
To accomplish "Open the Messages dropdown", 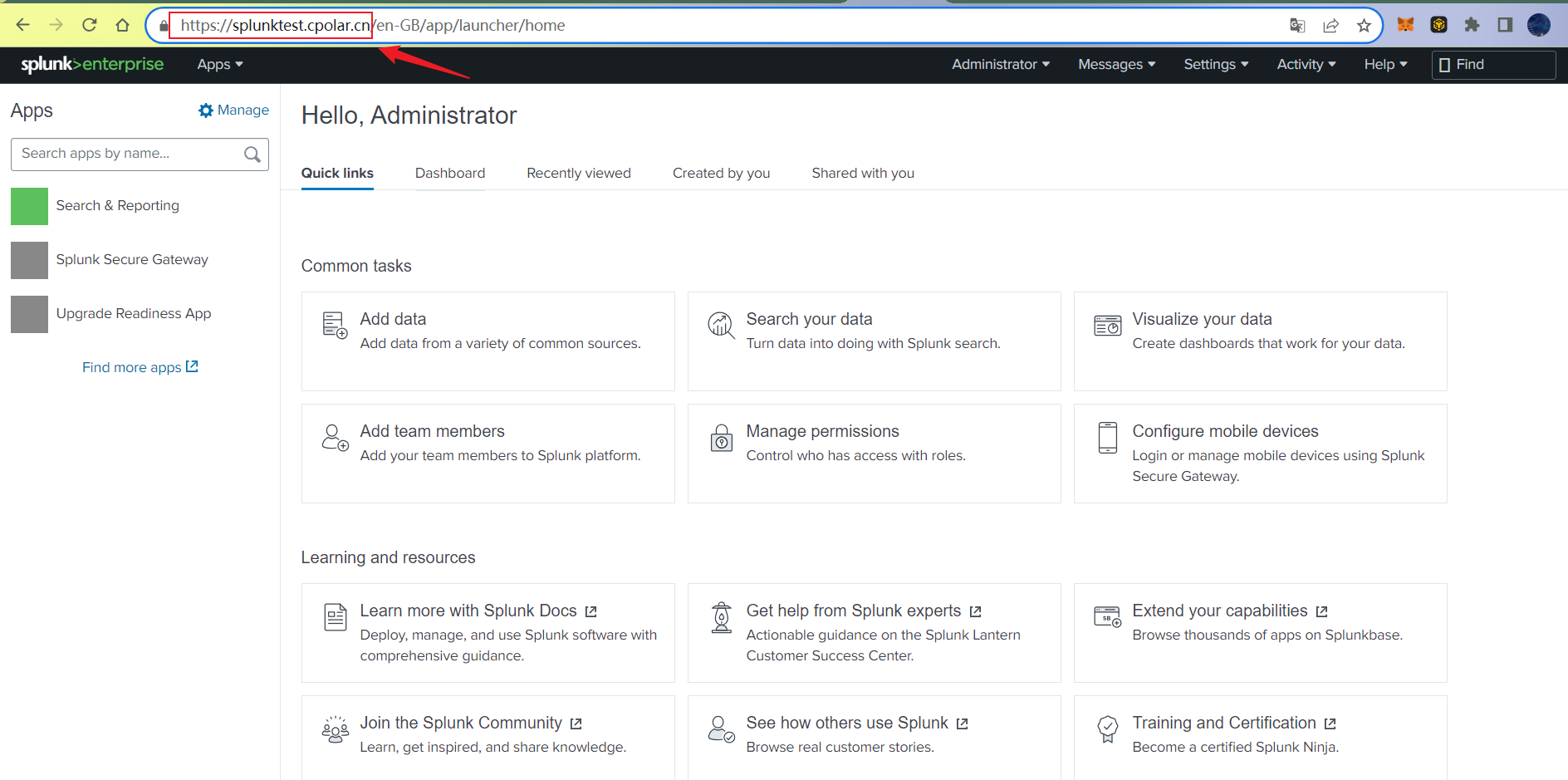I will point(1116,65).
